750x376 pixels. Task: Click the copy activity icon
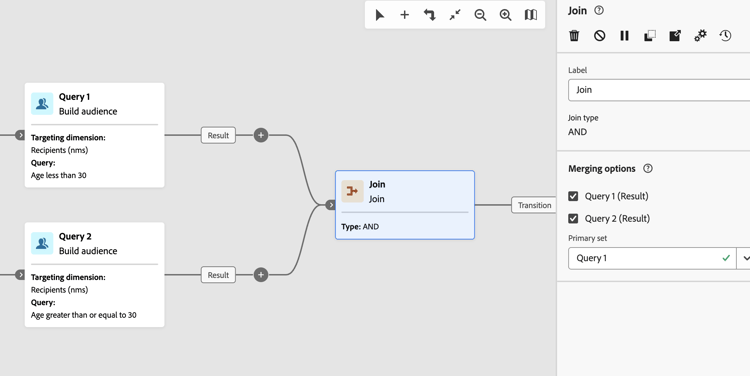pyautogui.click(x=650, y=35)
